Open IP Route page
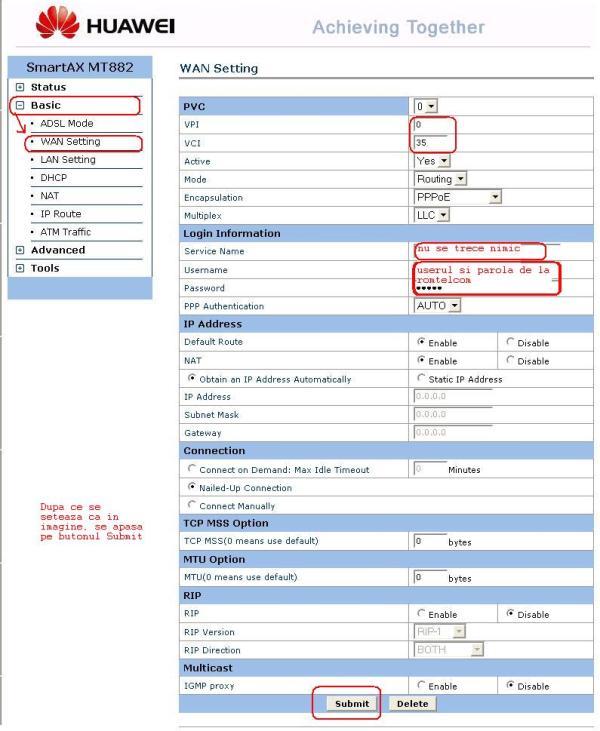The image size is (600, 731). (x=61, y=214)
